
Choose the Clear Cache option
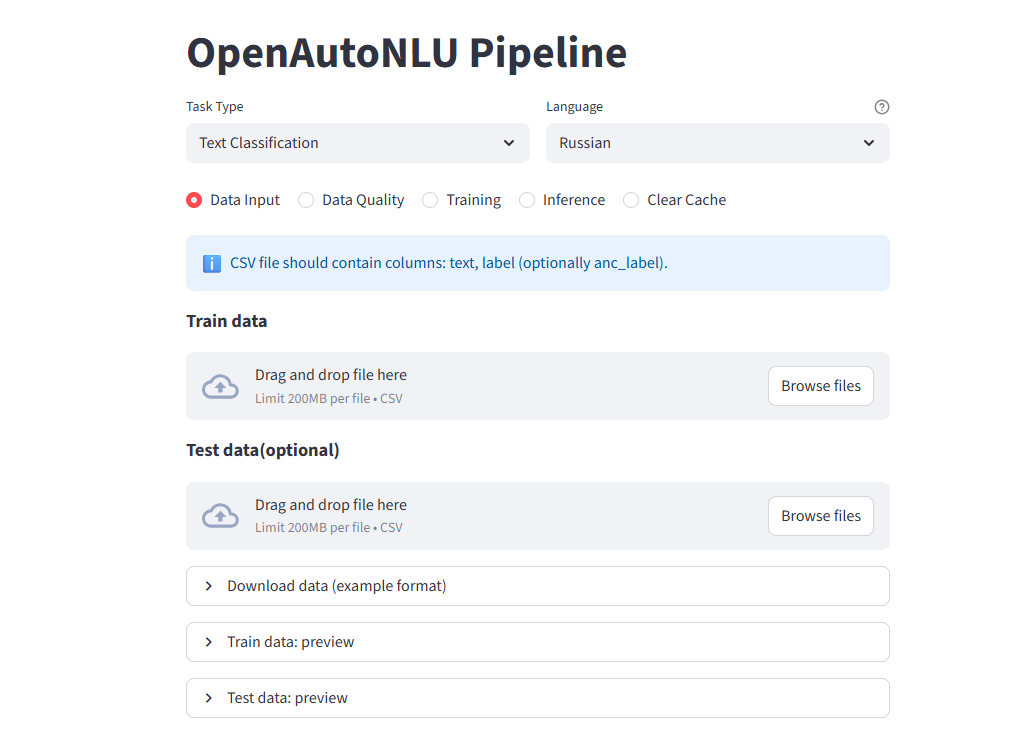tap(631, 200)
